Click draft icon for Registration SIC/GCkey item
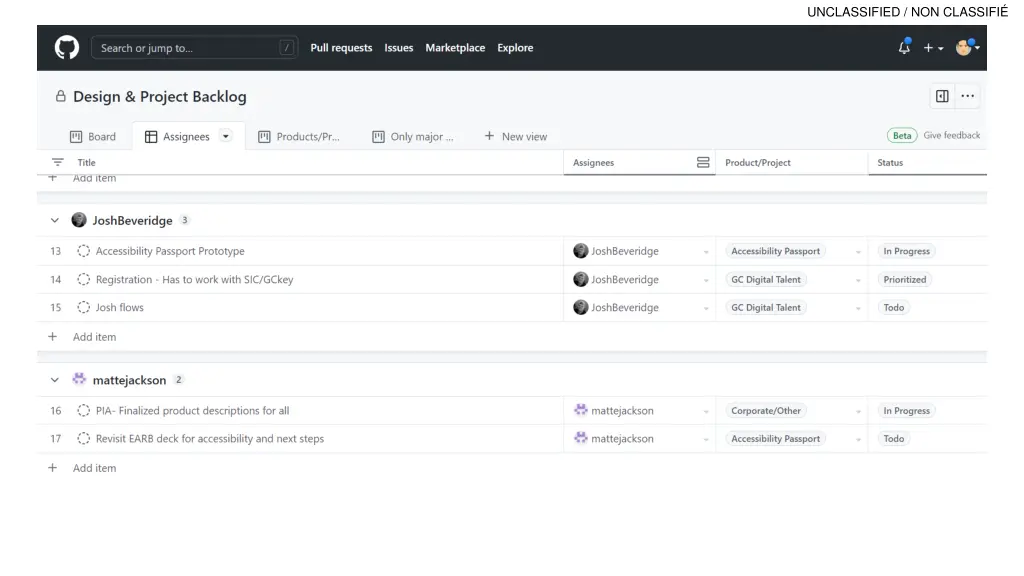 point(84,280)
